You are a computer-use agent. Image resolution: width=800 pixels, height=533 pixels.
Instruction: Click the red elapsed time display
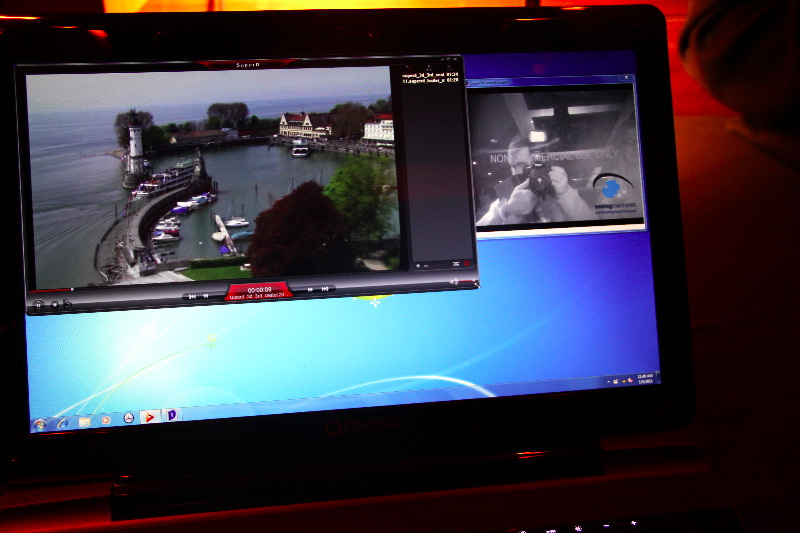259,290
